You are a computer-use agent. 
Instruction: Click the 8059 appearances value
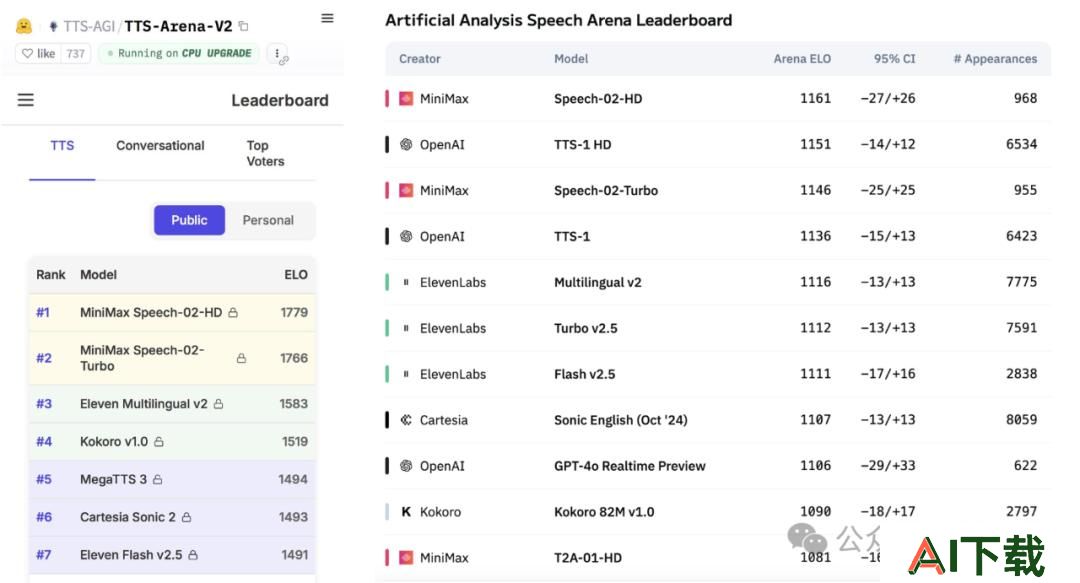[x=1021, y=420]
